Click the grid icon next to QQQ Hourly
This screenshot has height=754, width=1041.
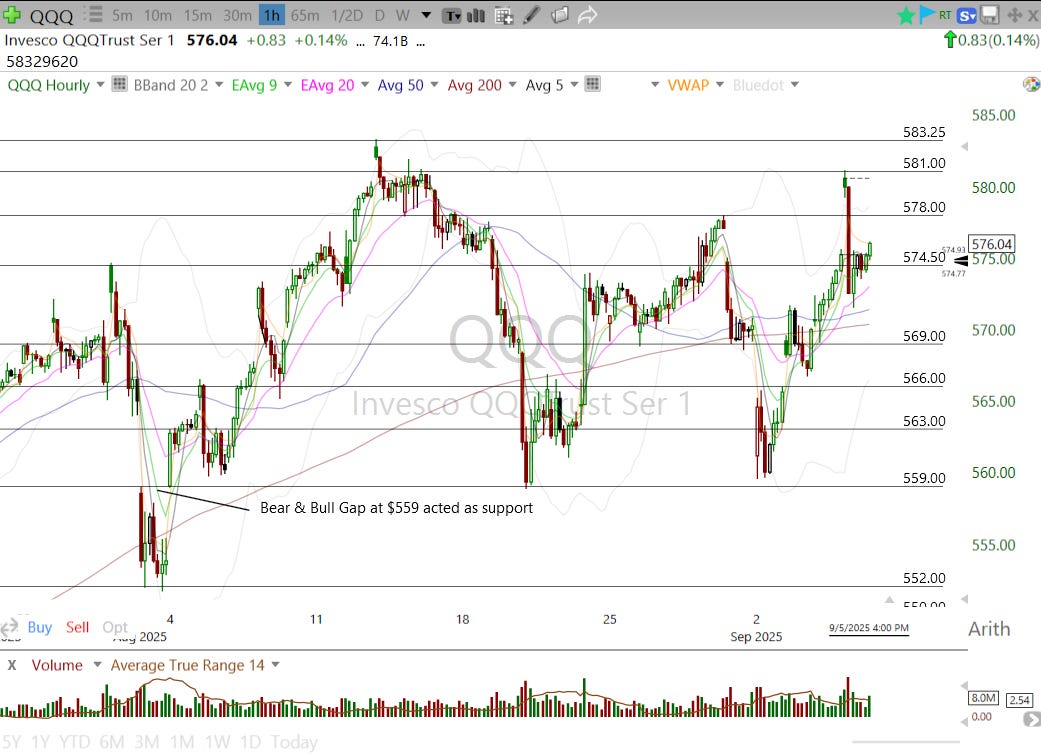pos(120,84)
